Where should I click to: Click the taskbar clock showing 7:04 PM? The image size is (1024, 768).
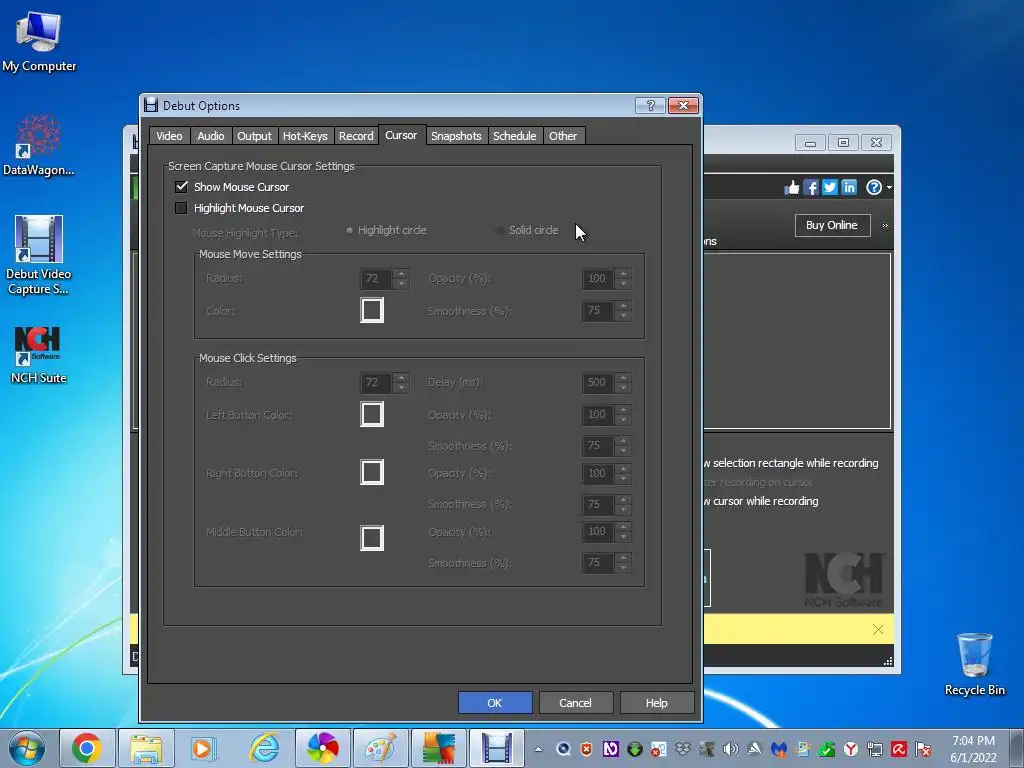coord(973,748)
